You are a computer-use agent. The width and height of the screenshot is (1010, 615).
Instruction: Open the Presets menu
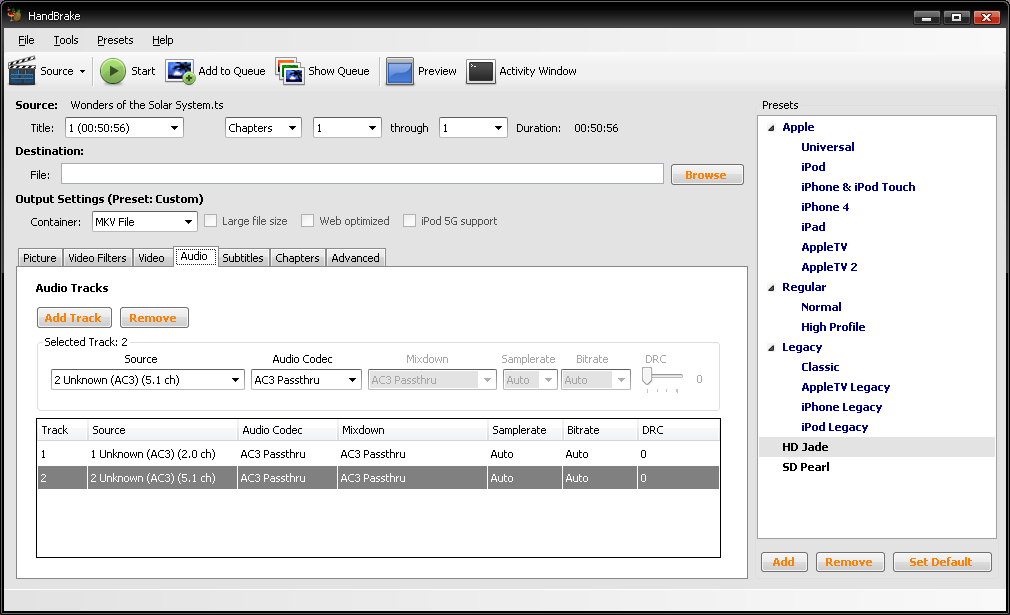point(115,40)
